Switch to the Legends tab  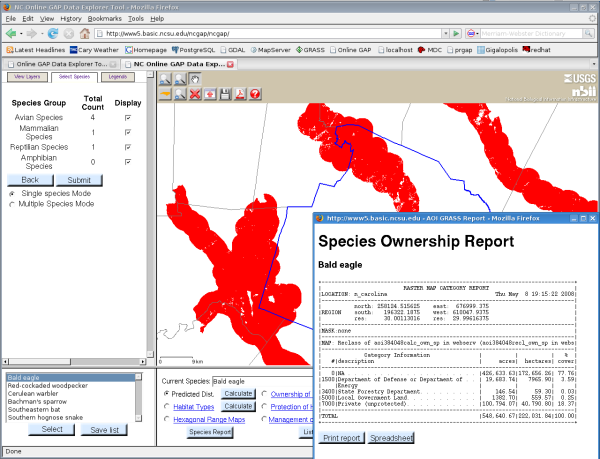coord(117,77)
